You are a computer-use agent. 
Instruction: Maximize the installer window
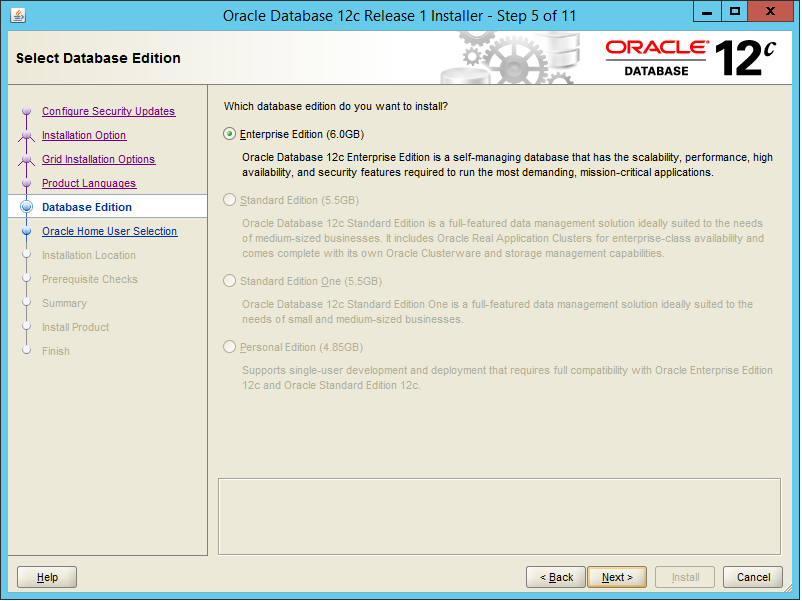pos(734,12)
